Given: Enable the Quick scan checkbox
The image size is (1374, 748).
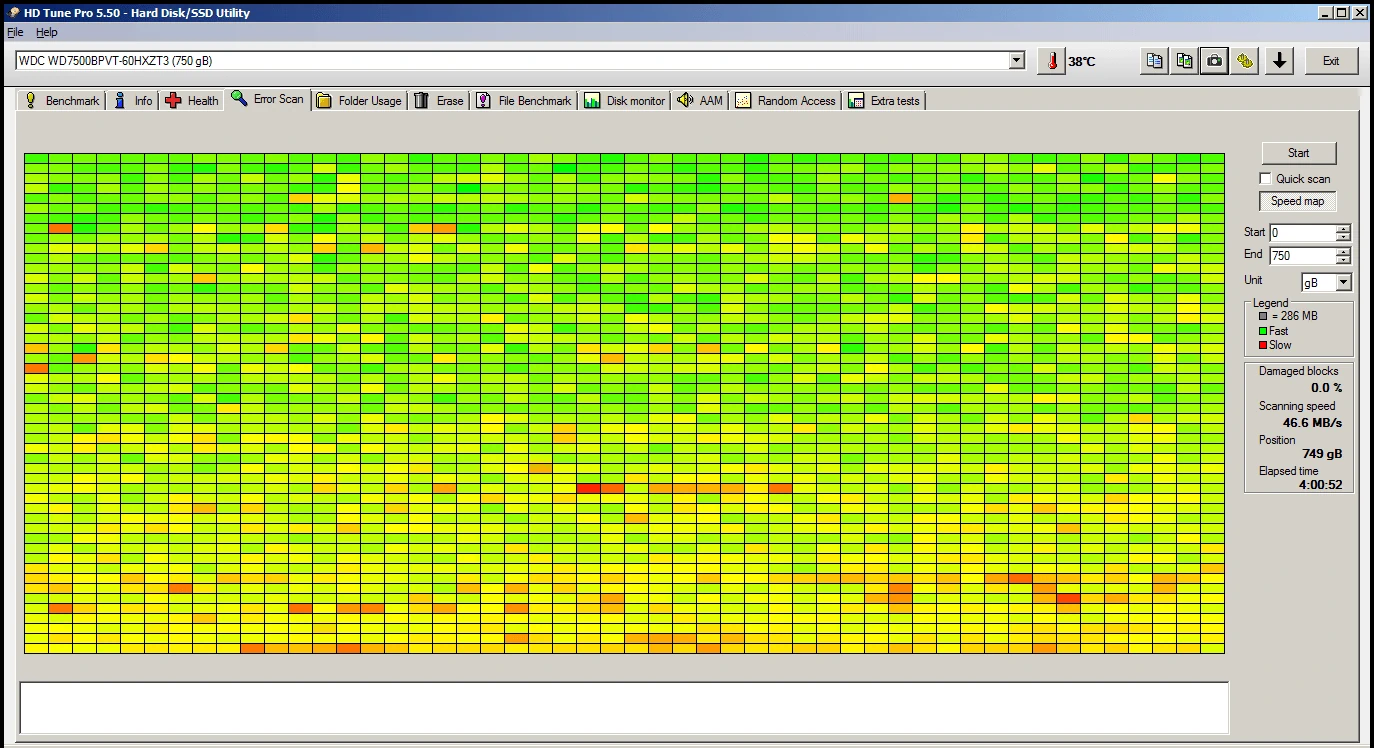Looking at the screenshot, I should coord(1266,178).
